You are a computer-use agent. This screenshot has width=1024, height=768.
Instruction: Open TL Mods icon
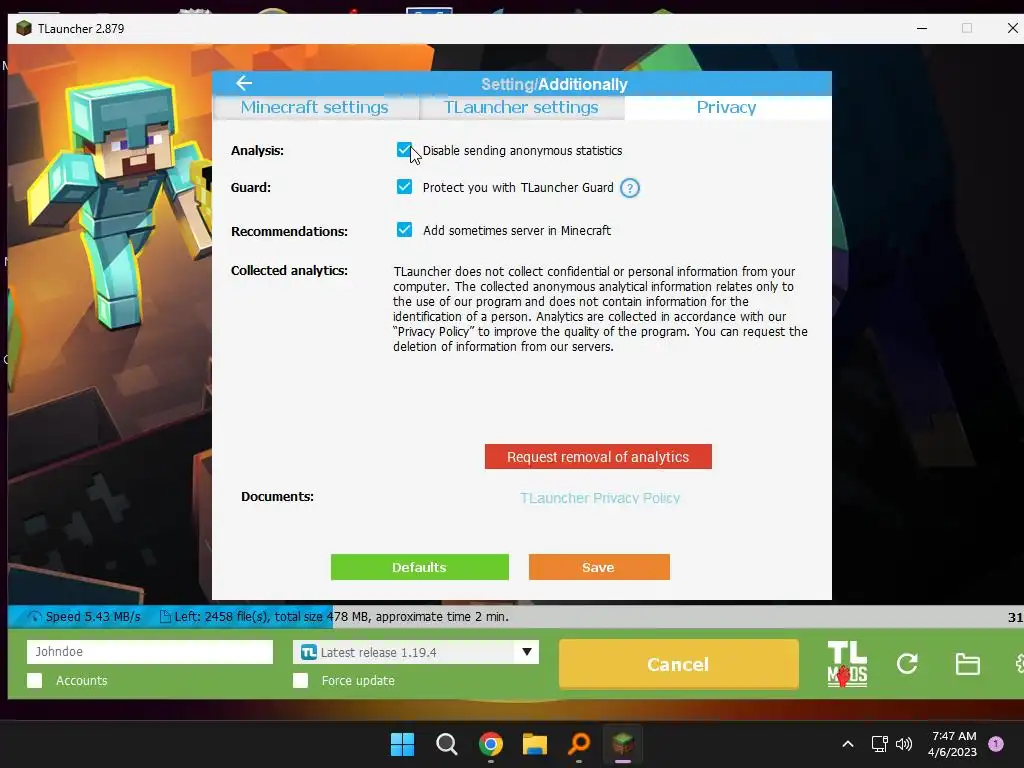point(847,664)
